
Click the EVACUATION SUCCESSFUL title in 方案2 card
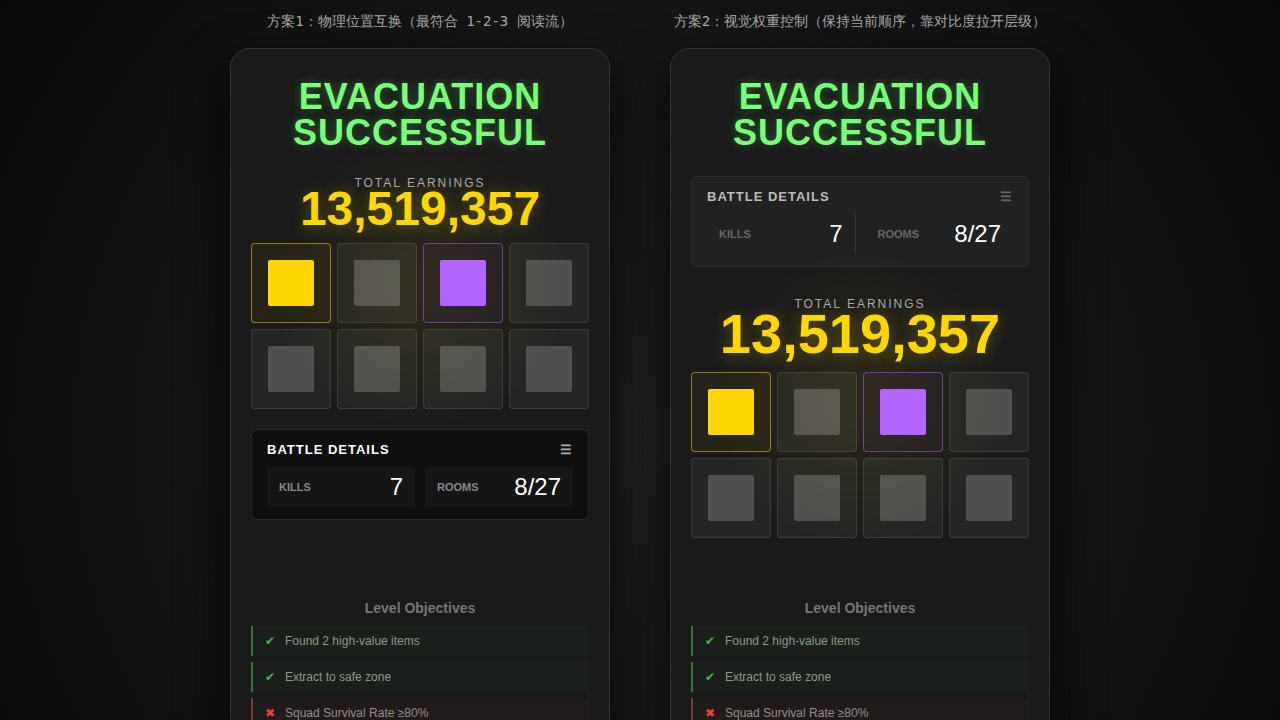860,115
